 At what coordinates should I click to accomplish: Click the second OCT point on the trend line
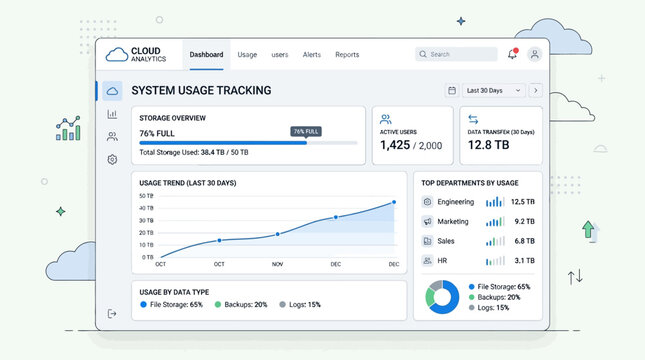219,240
